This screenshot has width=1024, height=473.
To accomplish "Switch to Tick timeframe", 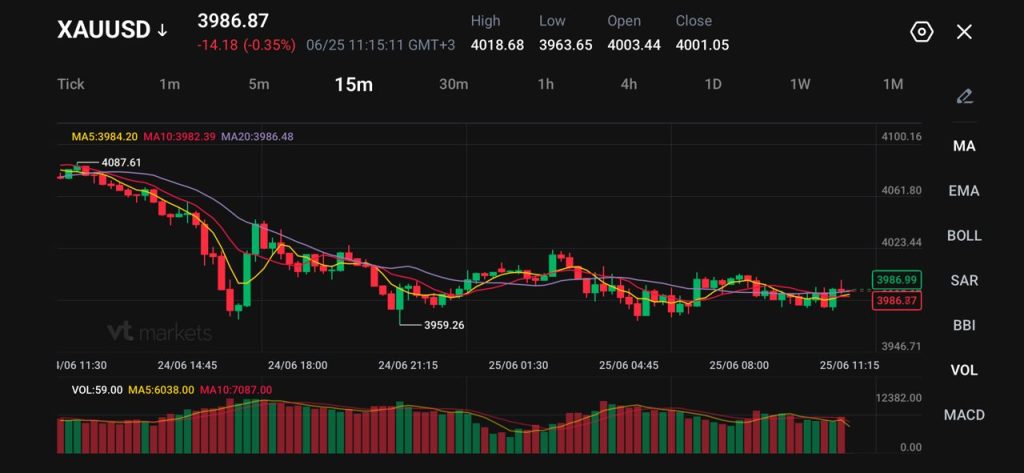I will tap(71, 84).
